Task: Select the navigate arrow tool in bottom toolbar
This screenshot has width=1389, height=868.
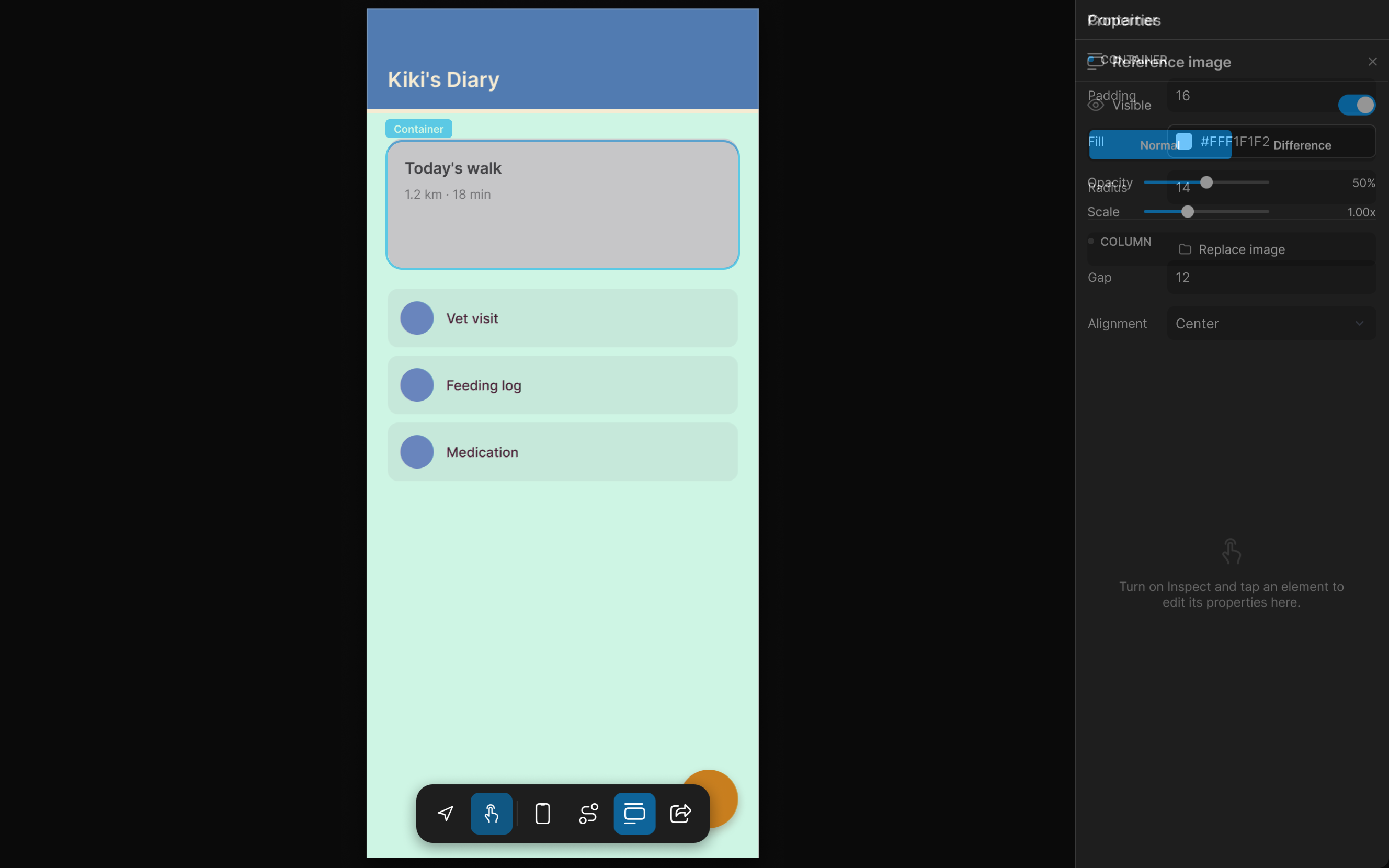Action: (x=446, y=814)
